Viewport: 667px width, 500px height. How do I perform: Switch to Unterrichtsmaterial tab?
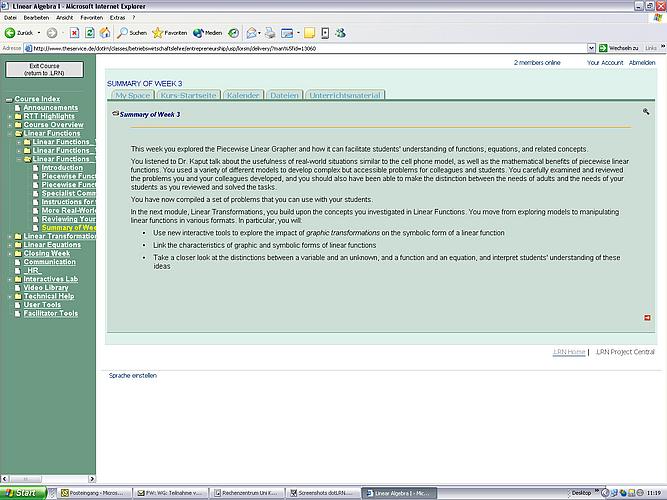tap(345, 95)
